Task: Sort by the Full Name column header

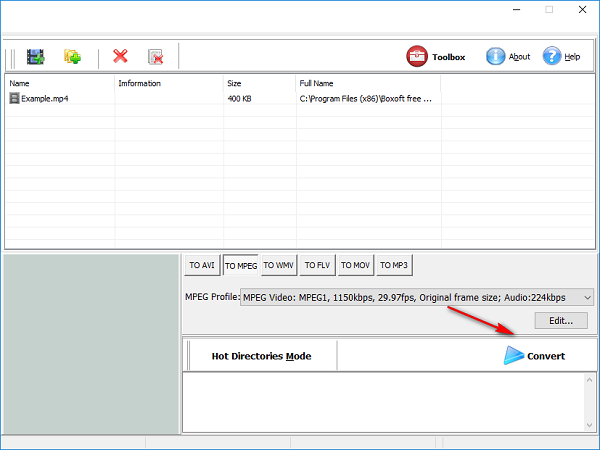Action: [368, 83]
